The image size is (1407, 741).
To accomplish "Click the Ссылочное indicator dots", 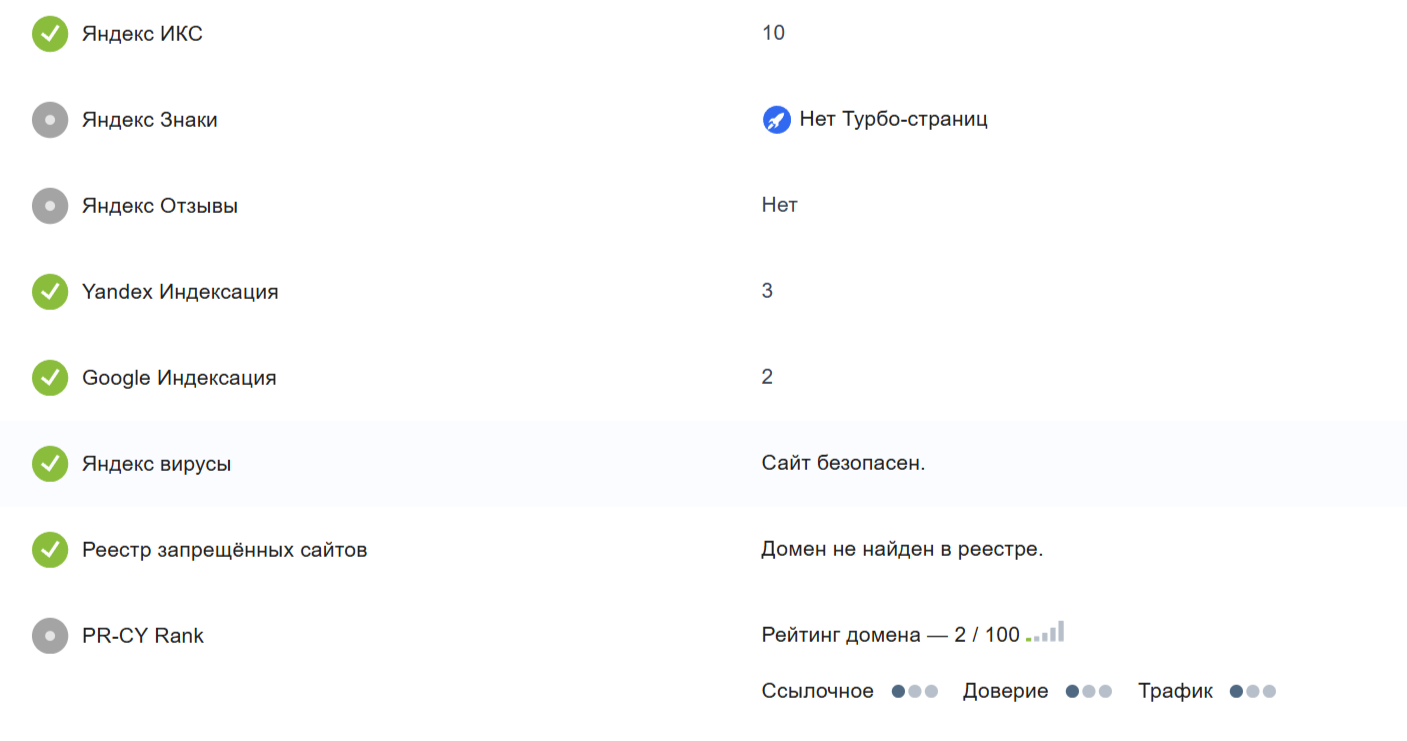I will pyautogui.click(x=915, y=691).
